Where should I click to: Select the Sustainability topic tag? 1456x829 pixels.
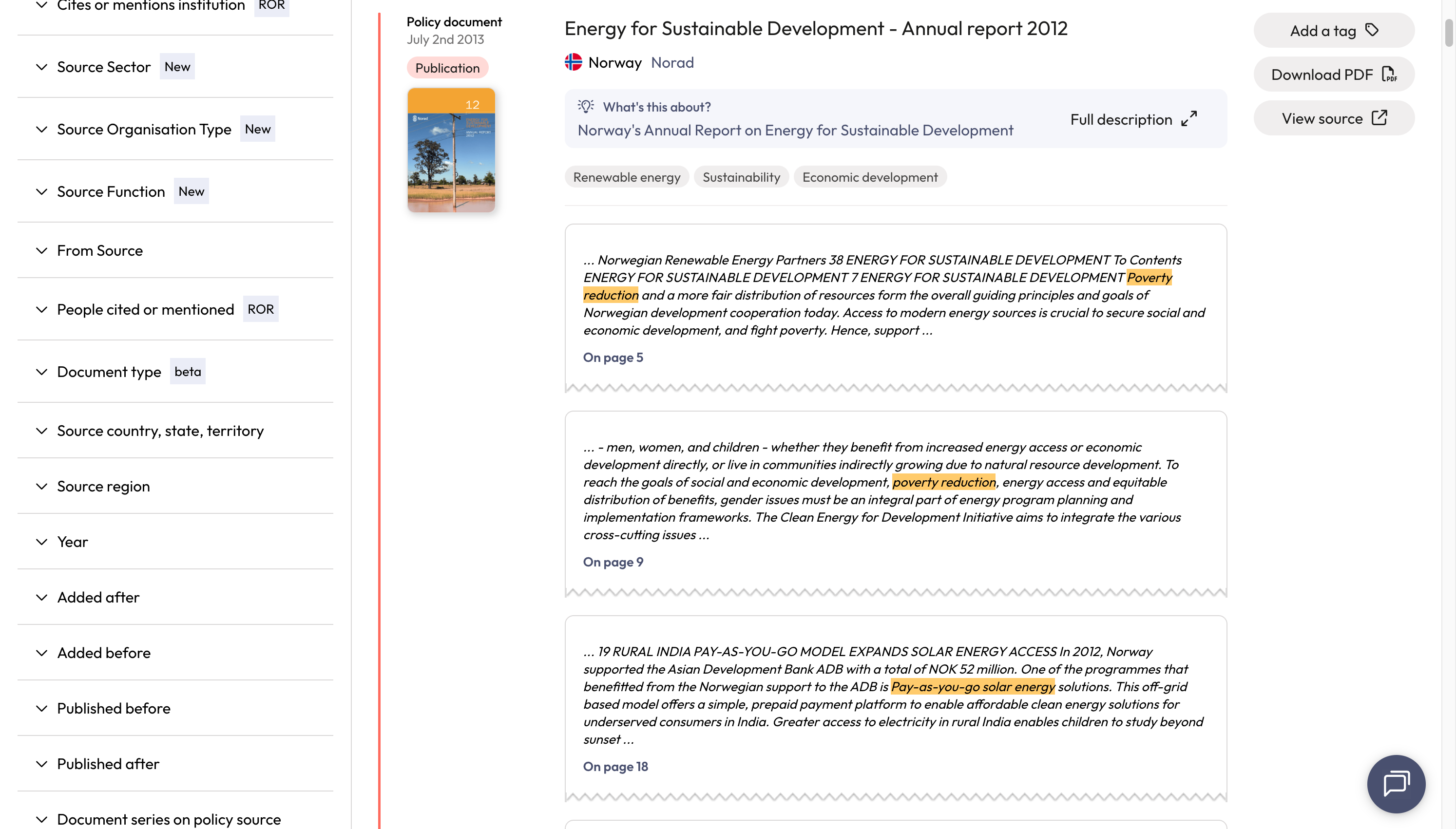pos(741,177)
